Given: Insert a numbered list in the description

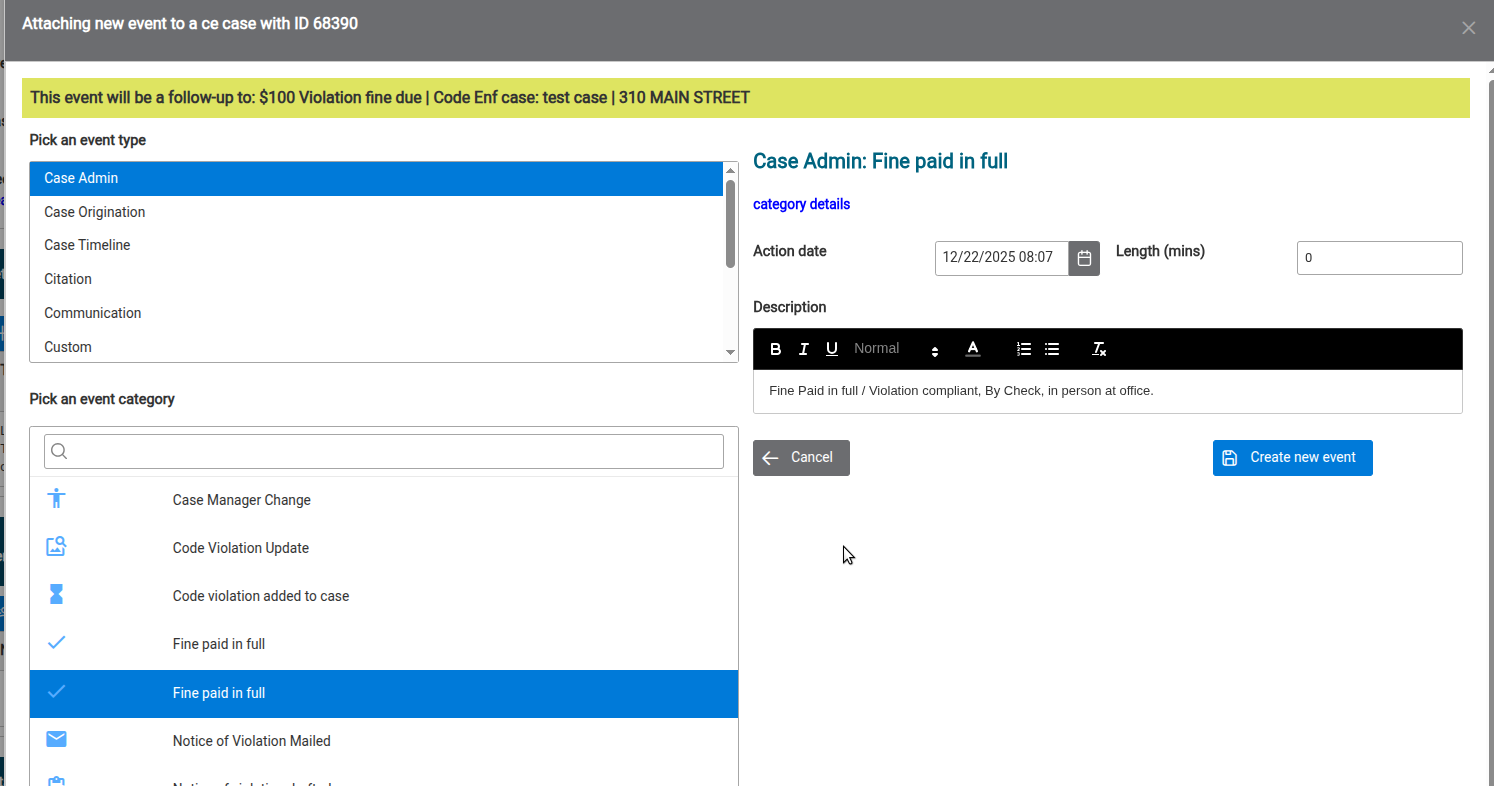Looking at the screenshot, I should pyautogui.click(x=1024, y=349).
